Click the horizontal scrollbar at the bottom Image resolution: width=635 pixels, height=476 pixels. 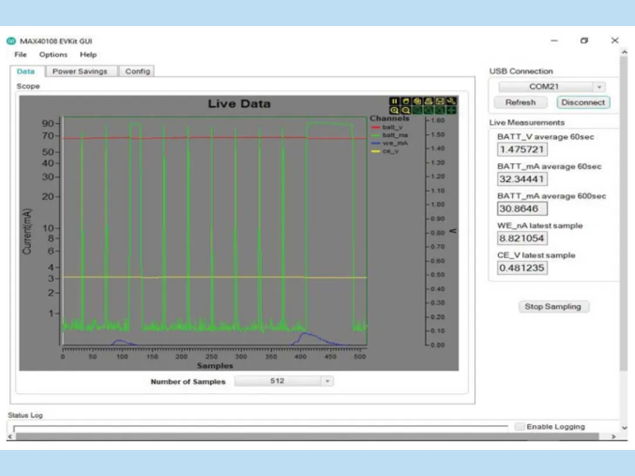click(x=300, y=436)
